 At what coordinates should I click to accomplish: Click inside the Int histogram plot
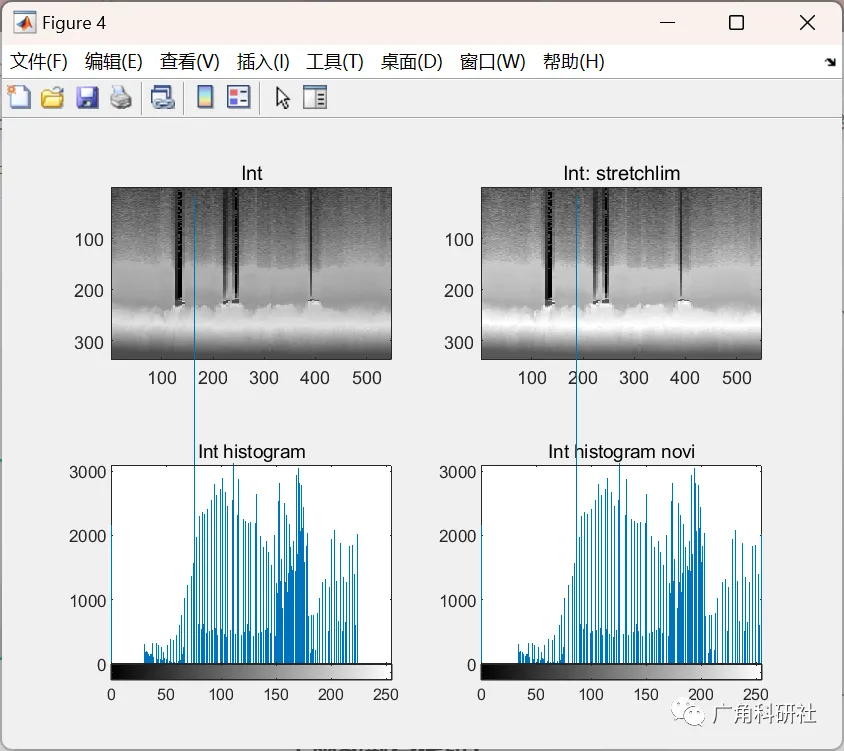251,565
